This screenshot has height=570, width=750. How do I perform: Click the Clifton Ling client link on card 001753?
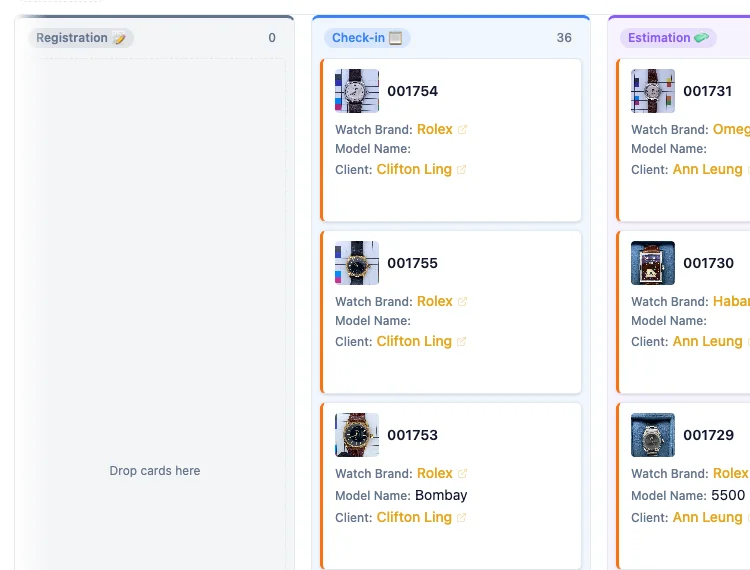pyautogui.click(x=414, y=517)
